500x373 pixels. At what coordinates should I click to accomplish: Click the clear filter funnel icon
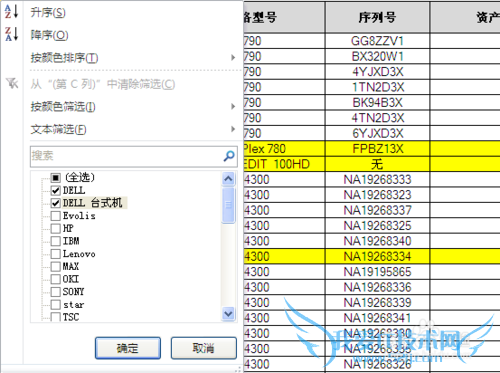[x=12, y=83]
